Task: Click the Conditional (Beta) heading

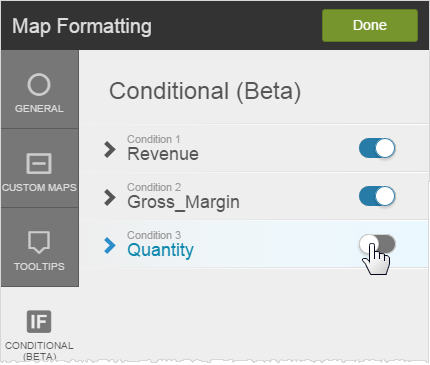Action: pyautogui.click(x=205, y=91)
